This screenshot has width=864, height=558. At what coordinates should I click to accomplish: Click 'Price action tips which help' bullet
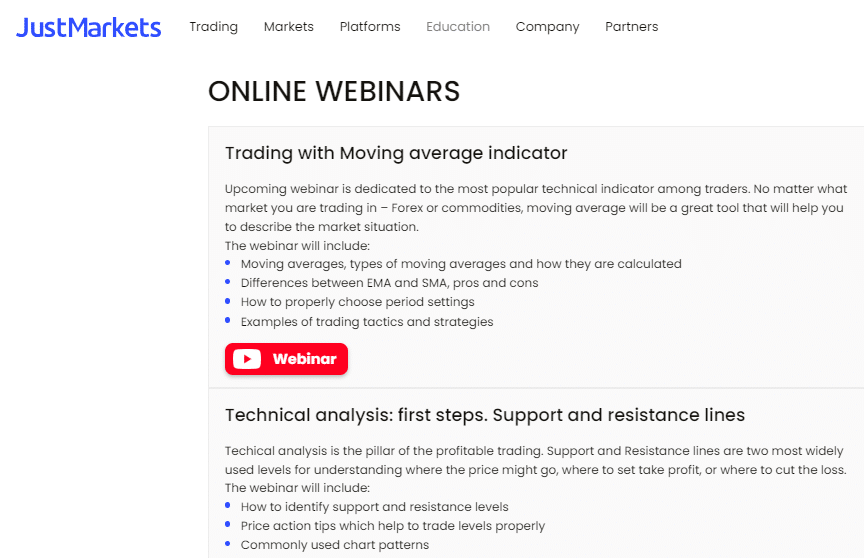pos(392,526)
